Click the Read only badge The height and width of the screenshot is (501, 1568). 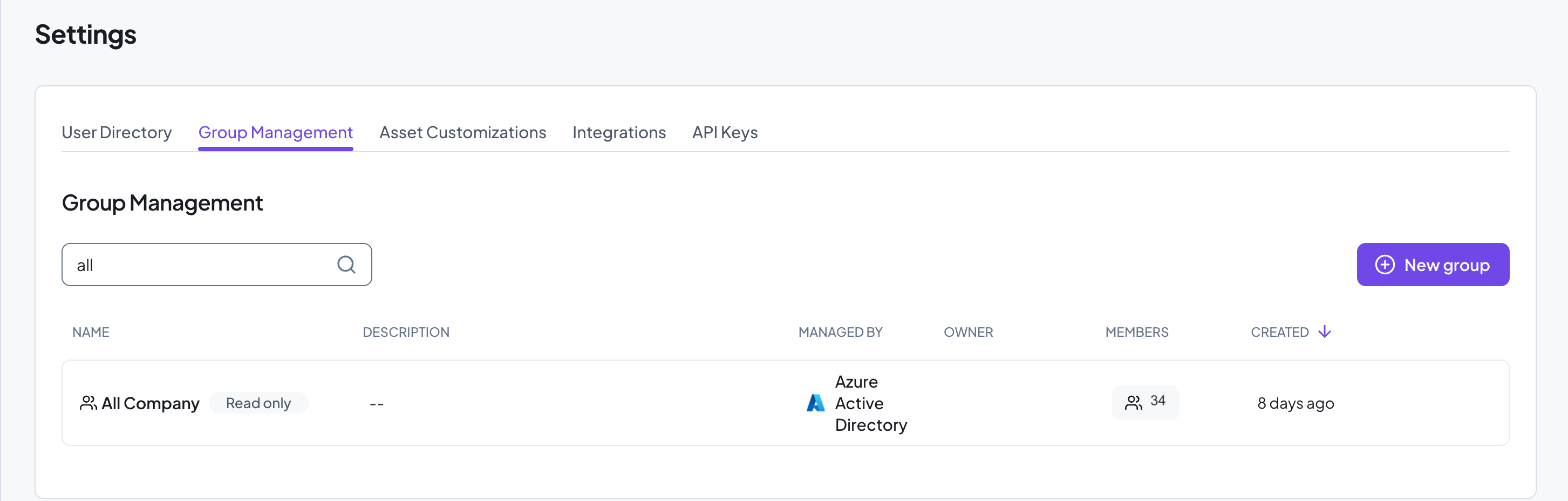[258, 403]
